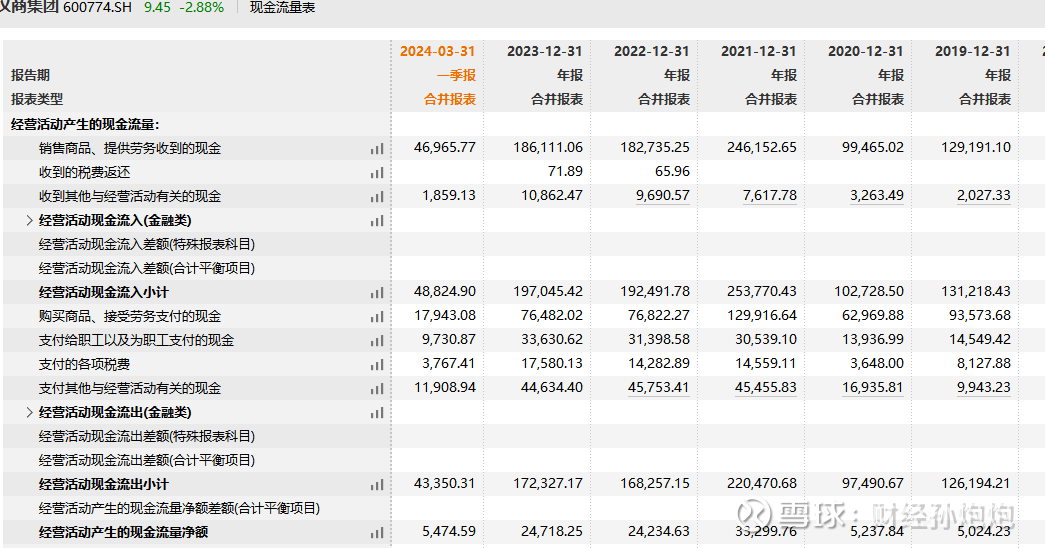The image size is (1045, 548).
Task: Select the 2024-03-31 column header
Action: click(x=437, y=51)
